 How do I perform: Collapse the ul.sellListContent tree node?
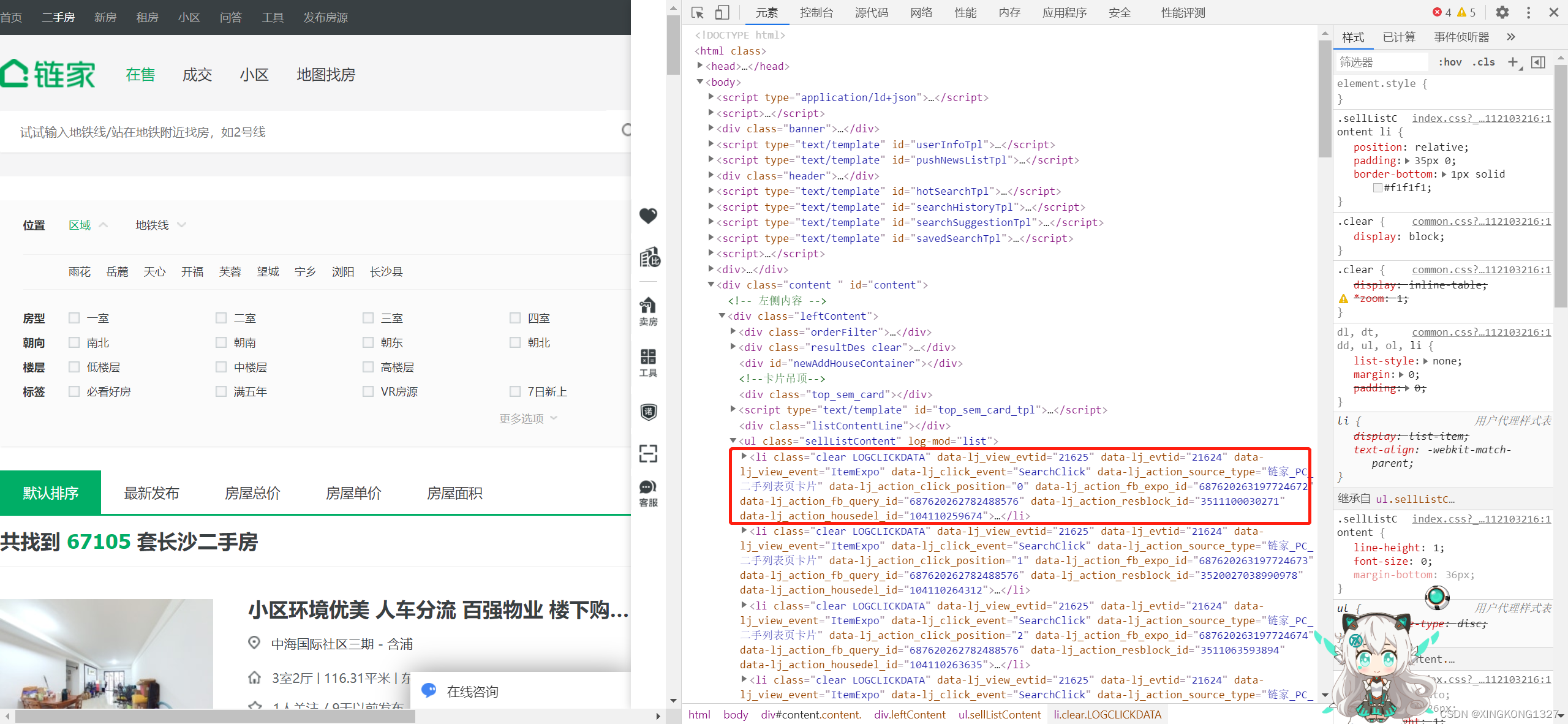tap(733, 441)
